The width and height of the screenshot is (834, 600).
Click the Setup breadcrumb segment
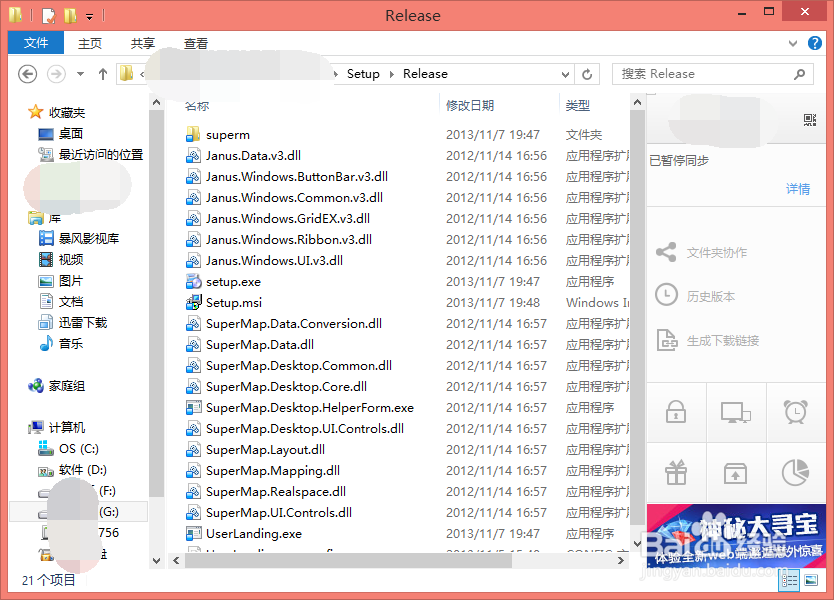click(x=363, y=74)
